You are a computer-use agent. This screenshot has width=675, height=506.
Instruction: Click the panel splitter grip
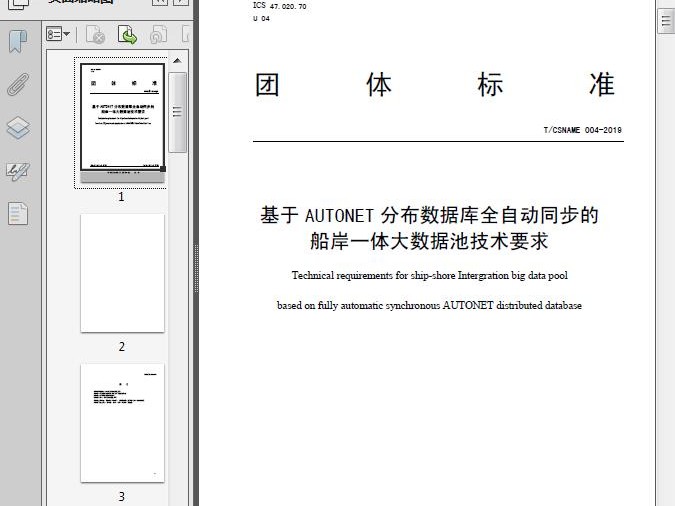(x=196, y=269)
